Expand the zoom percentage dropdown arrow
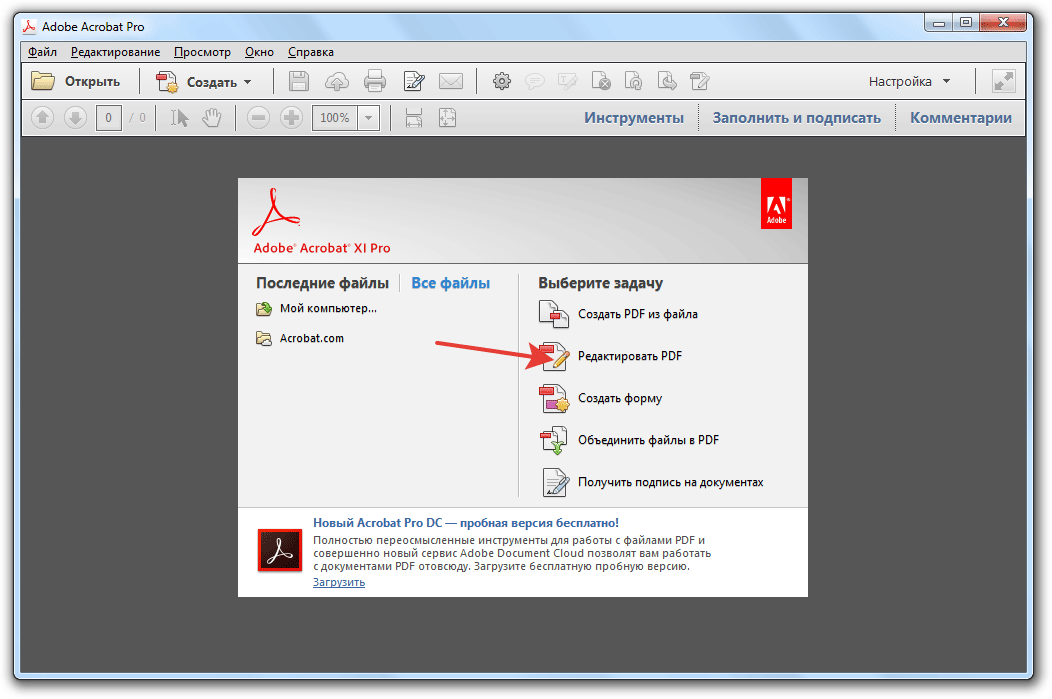Screen dimensions: 1052x699 [369, 118]
